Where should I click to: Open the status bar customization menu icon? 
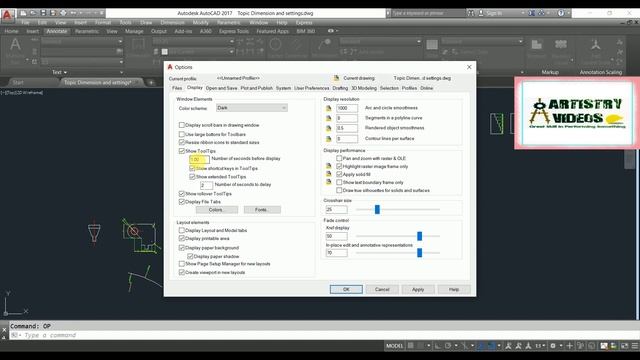(x=635, y=346)
